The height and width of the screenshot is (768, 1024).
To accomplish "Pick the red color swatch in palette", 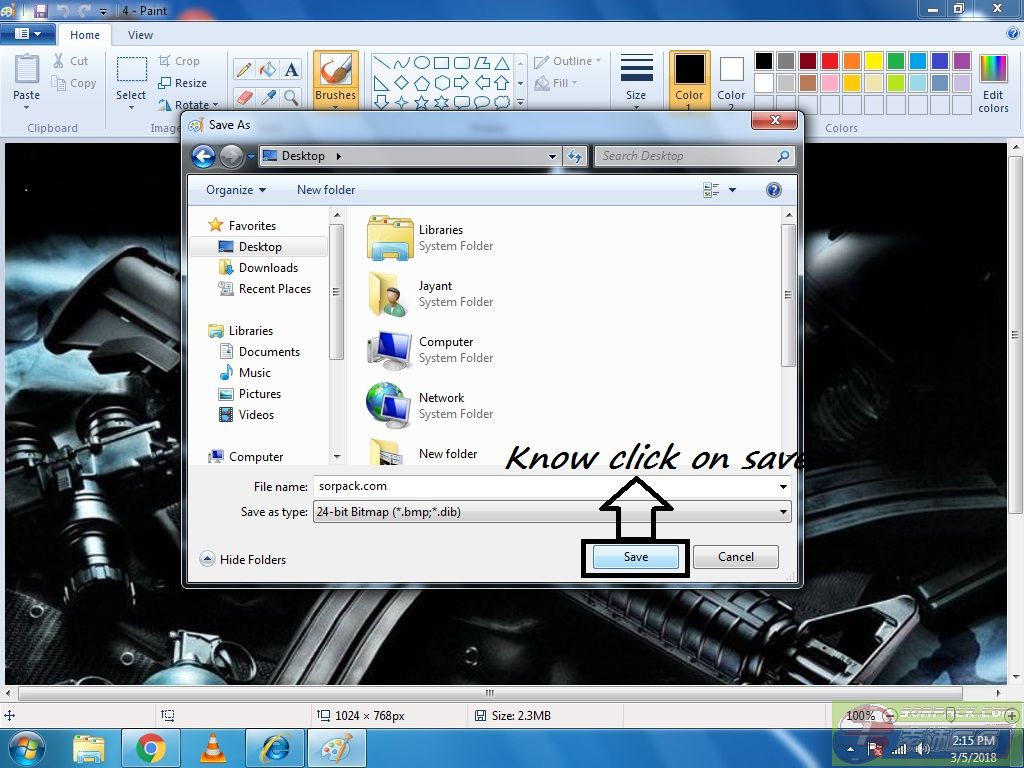I will (830, 61).
